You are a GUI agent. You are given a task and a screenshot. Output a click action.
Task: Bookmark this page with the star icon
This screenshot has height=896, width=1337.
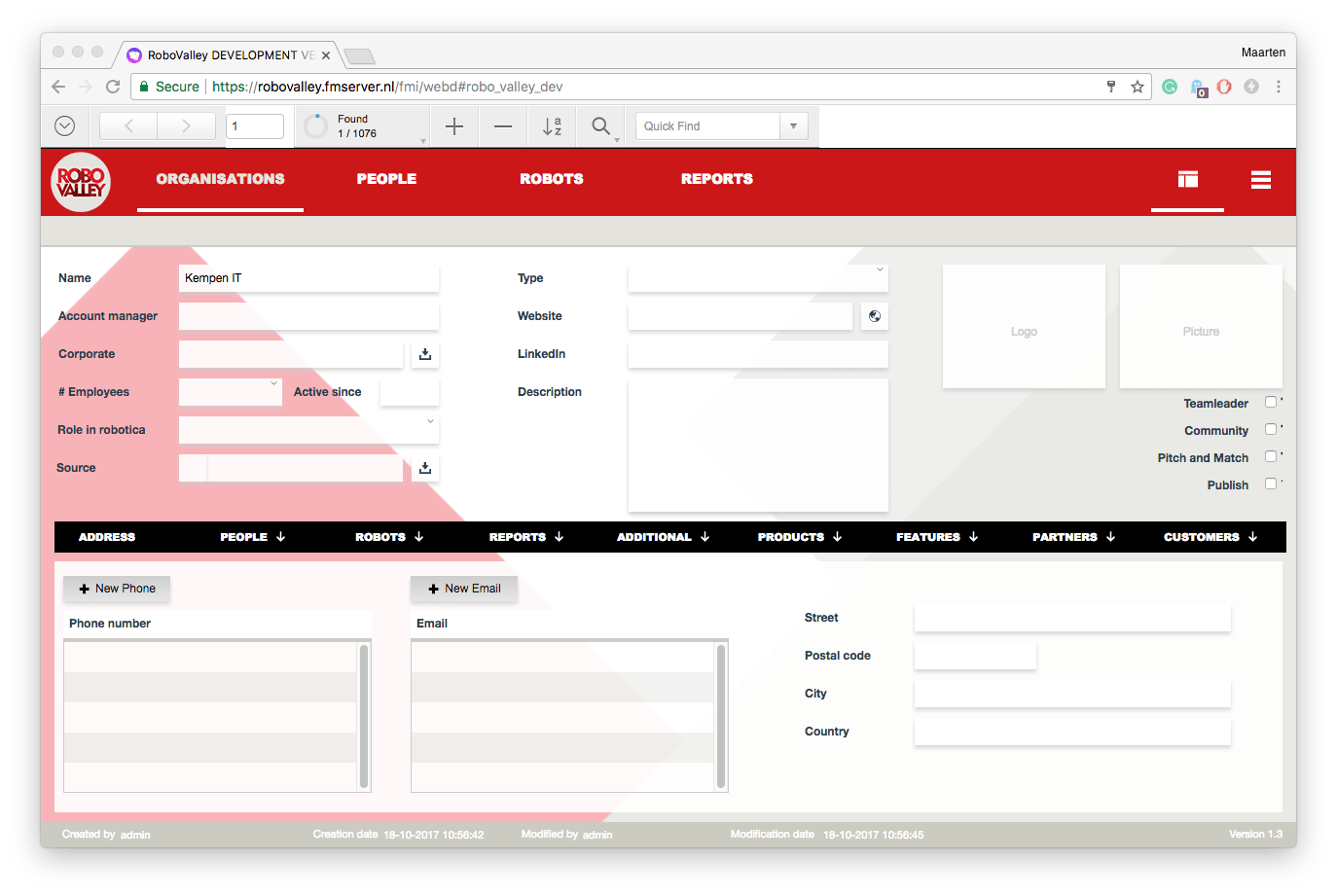pos(1137,87)
